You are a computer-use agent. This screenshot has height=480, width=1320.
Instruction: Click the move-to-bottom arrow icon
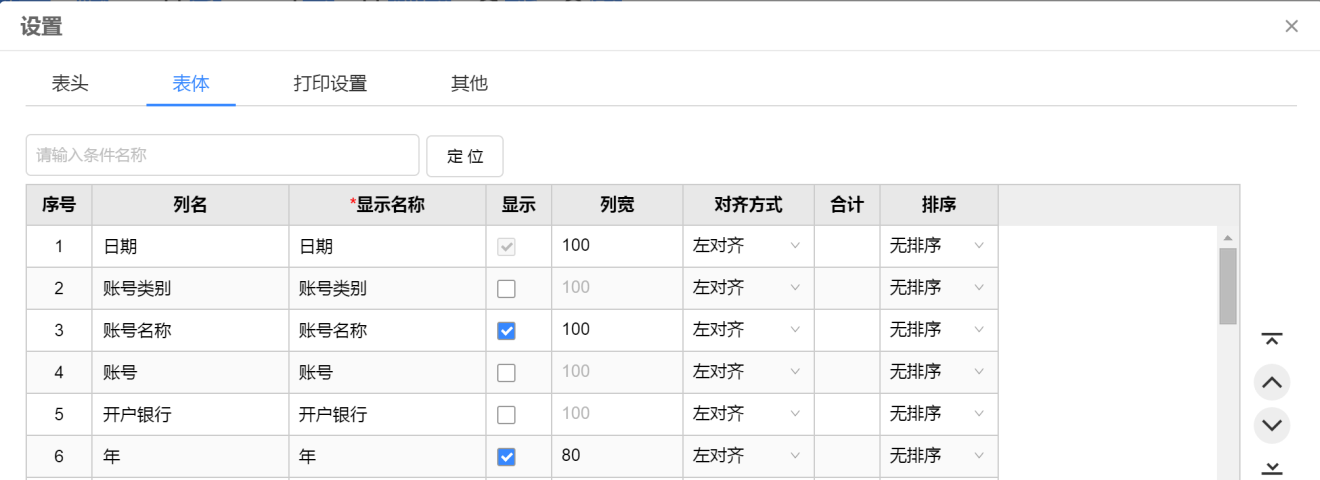1271,467
